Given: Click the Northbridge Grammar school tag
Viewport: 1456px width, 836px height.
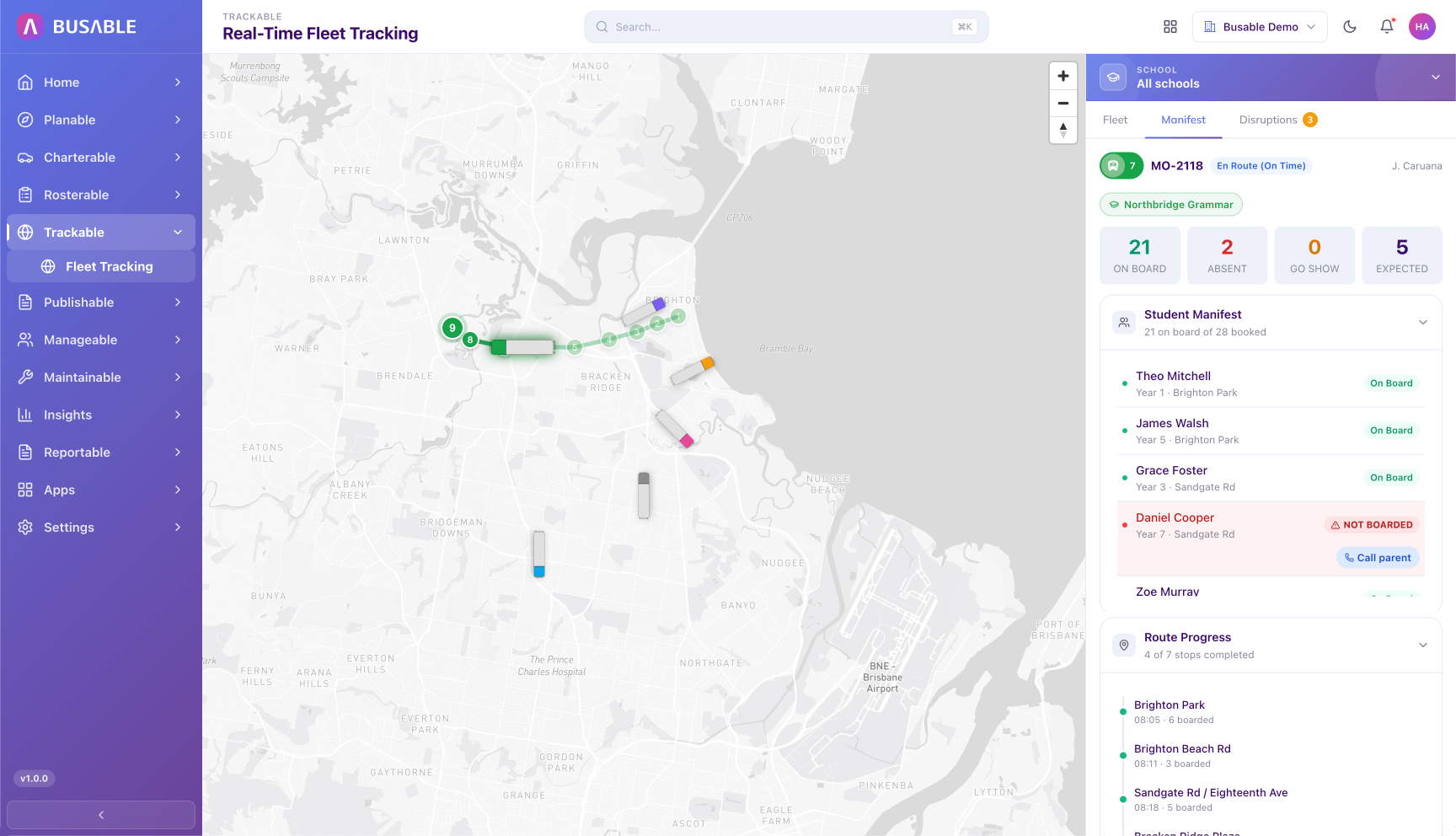Looking at the screenshot, I should pos(1171,205).
